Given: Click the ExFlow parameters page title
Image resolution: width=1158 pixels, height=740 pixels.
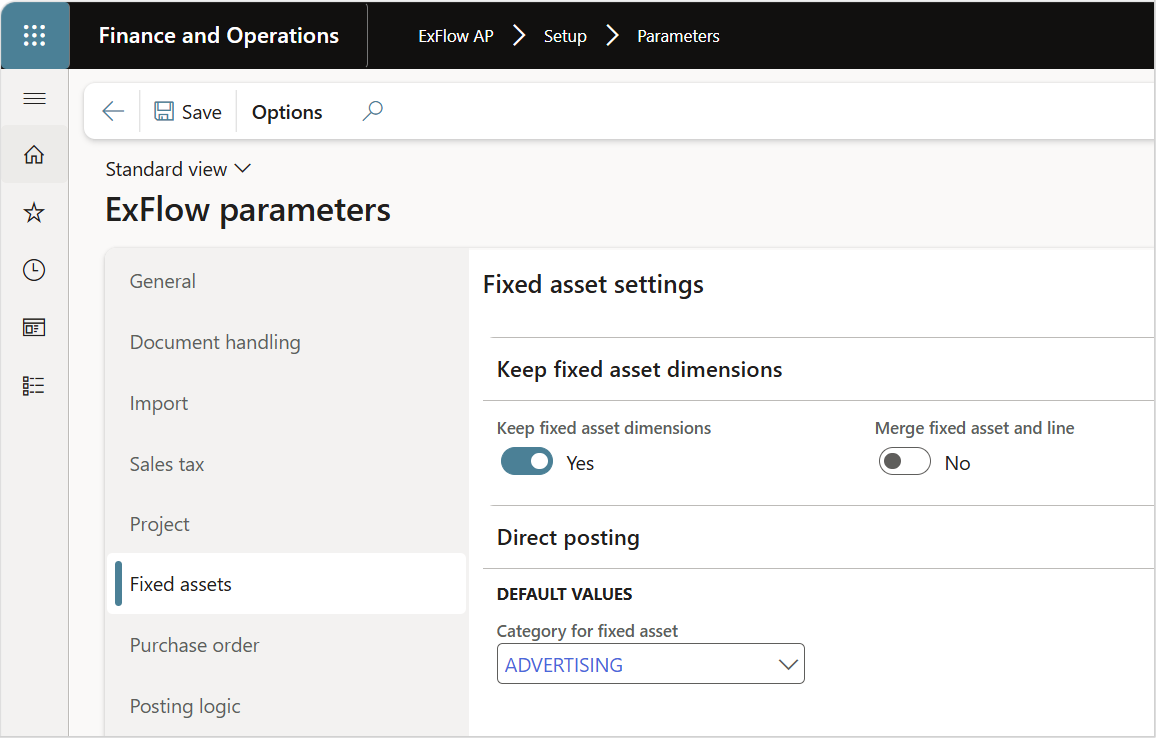Looking at the screenshot, I should (247, 210).
